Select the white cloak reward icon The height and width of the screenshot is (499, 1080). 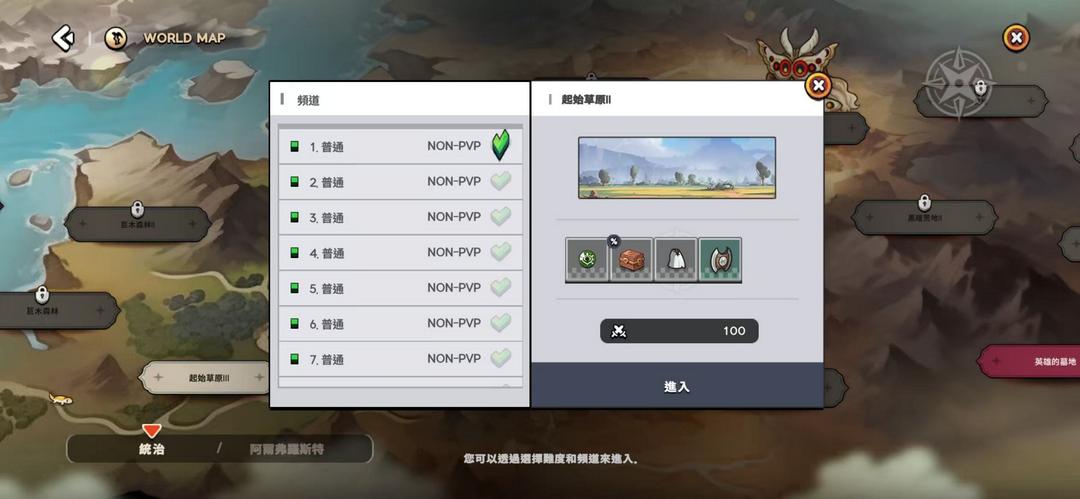click(x=676, y=260)
